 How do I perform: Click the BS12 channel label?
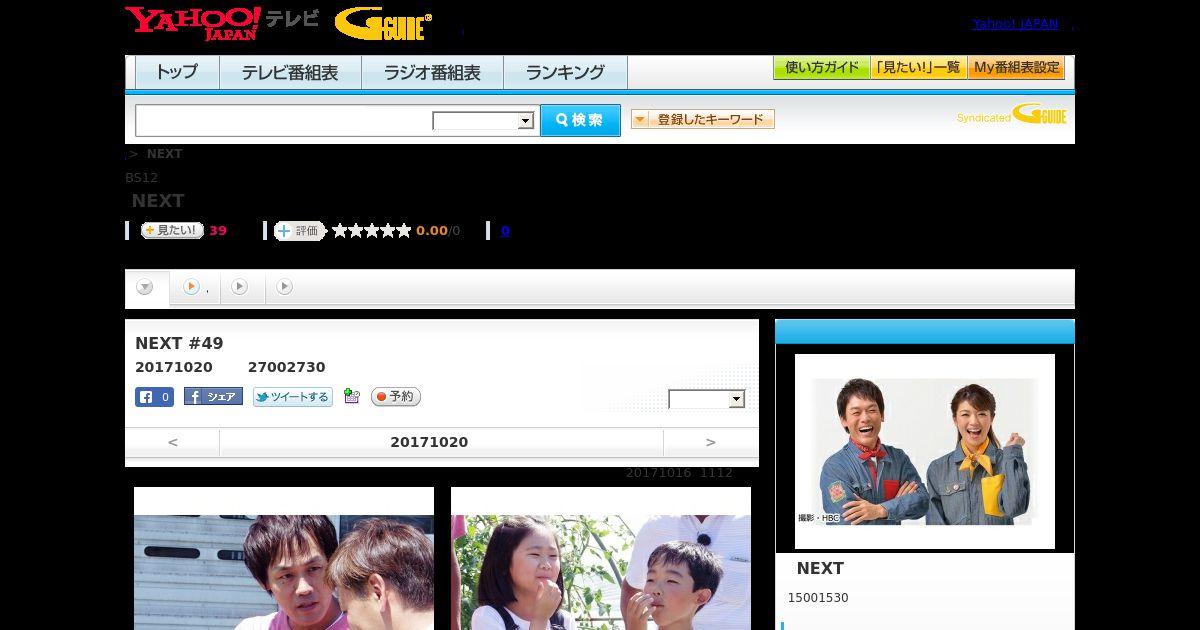[x=142, y=178]
